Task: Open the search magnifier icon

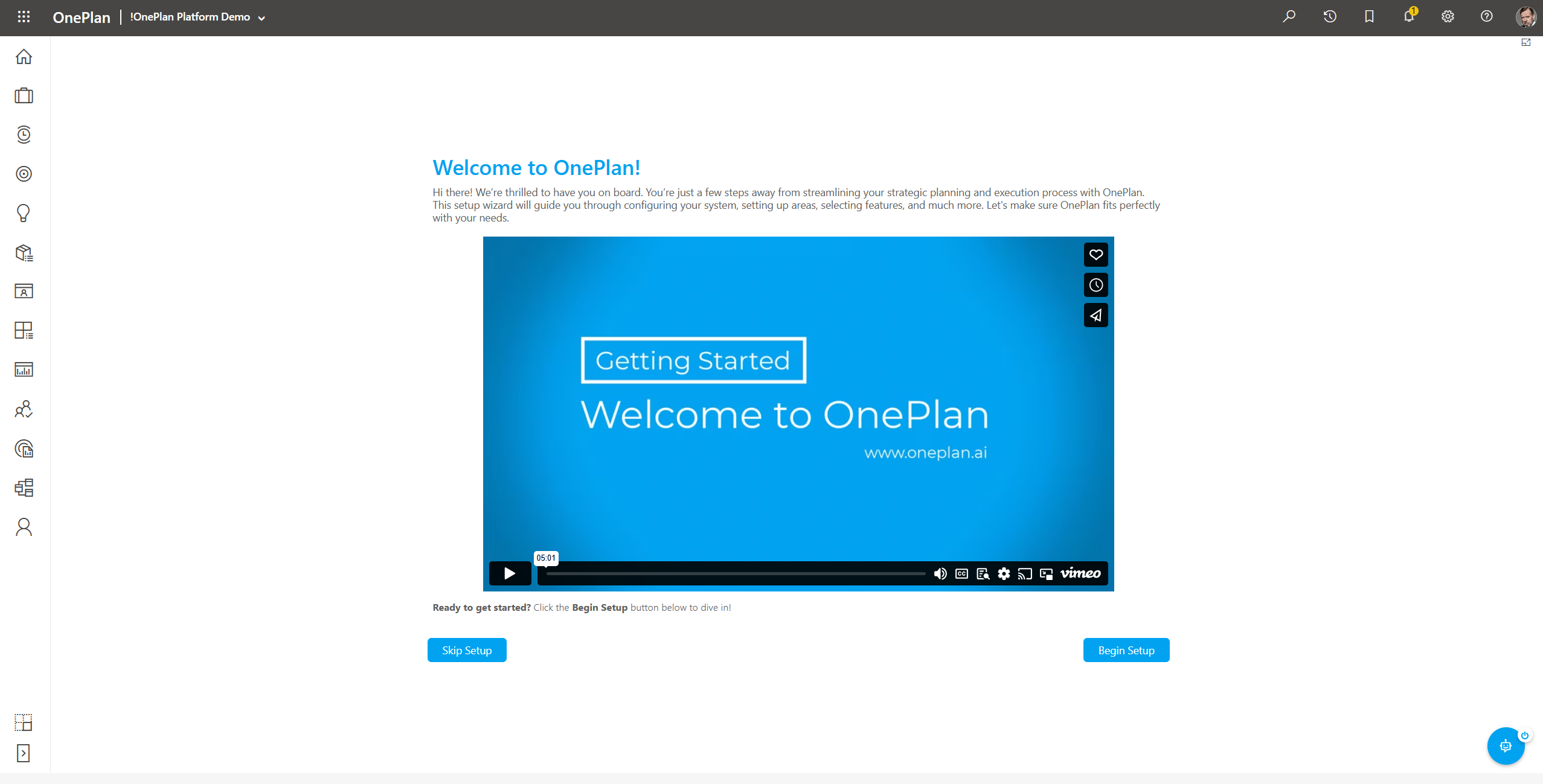Action: (1289, 17)
